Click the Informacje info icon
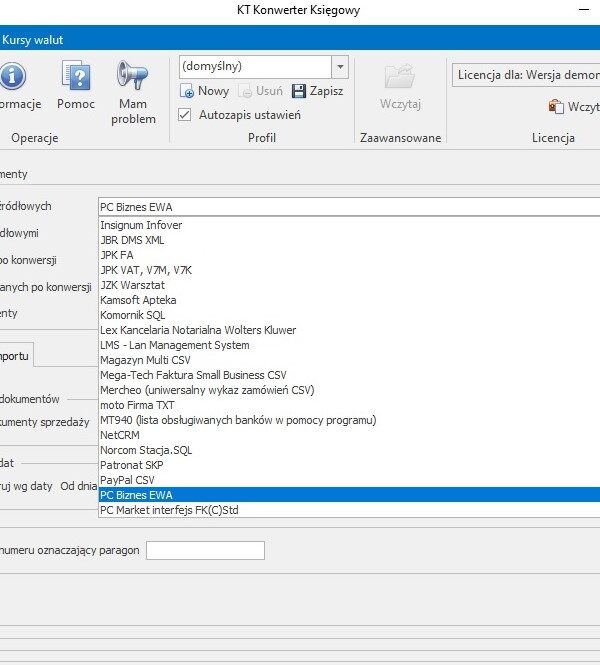The image size is (600, 665). point(13,76)
